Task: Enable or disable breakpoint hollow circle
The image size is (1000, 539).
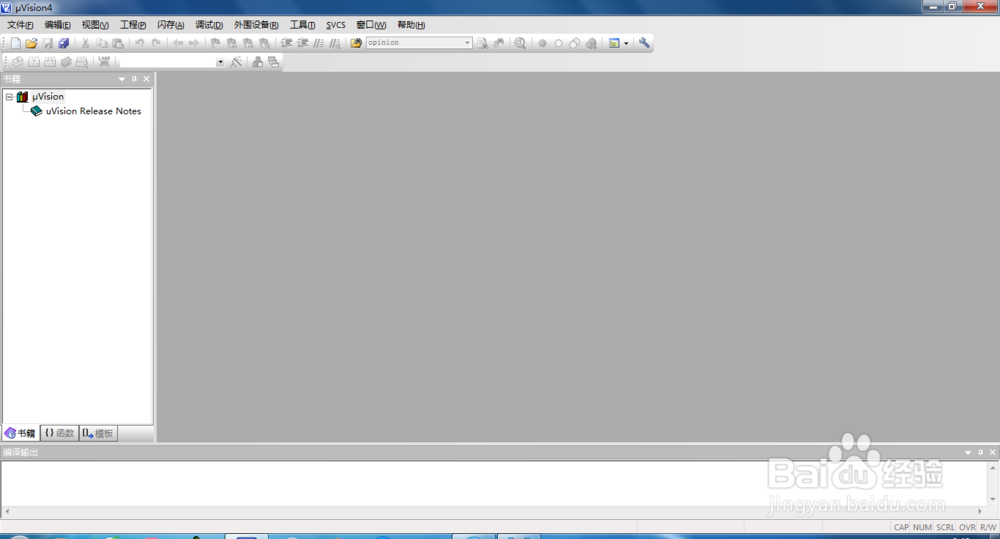Action: pos(558,43)
